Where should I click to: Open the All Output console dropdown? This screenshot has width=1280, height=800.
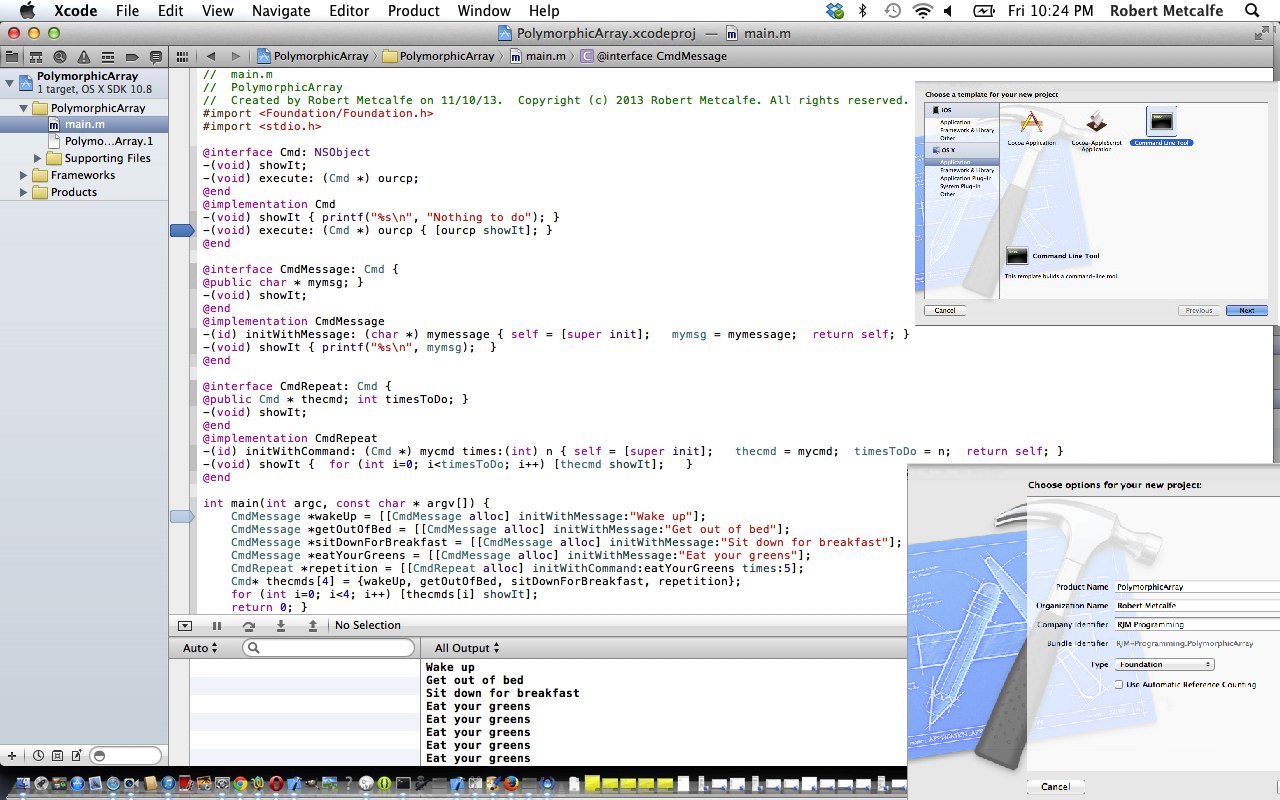tap(467, 648)
